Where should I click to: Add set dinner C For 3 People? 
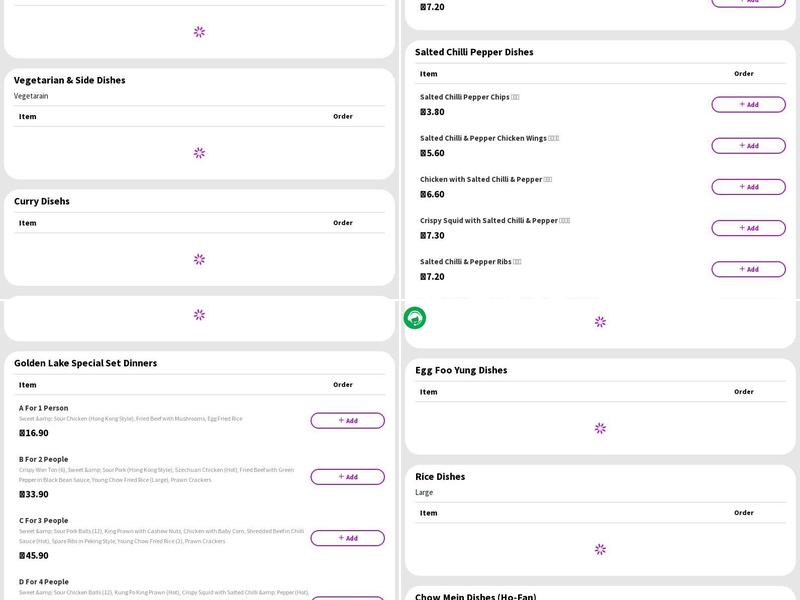(x=347, y=538)
